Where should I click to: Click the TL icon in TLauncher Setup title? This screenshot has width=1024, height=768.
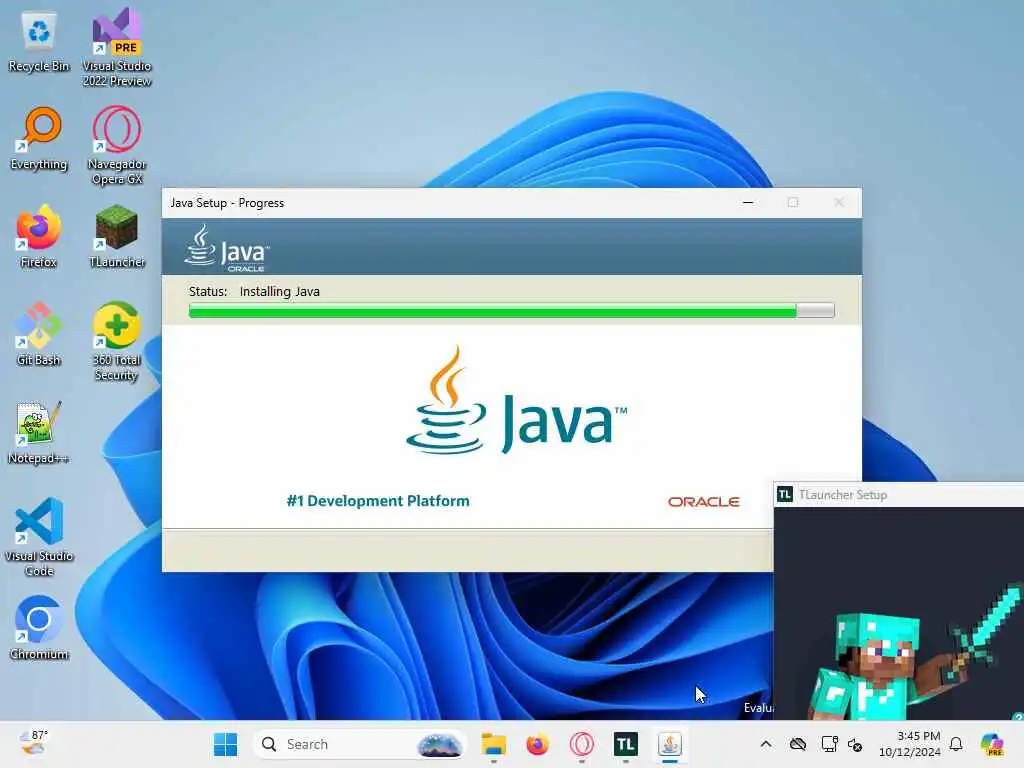784,494
